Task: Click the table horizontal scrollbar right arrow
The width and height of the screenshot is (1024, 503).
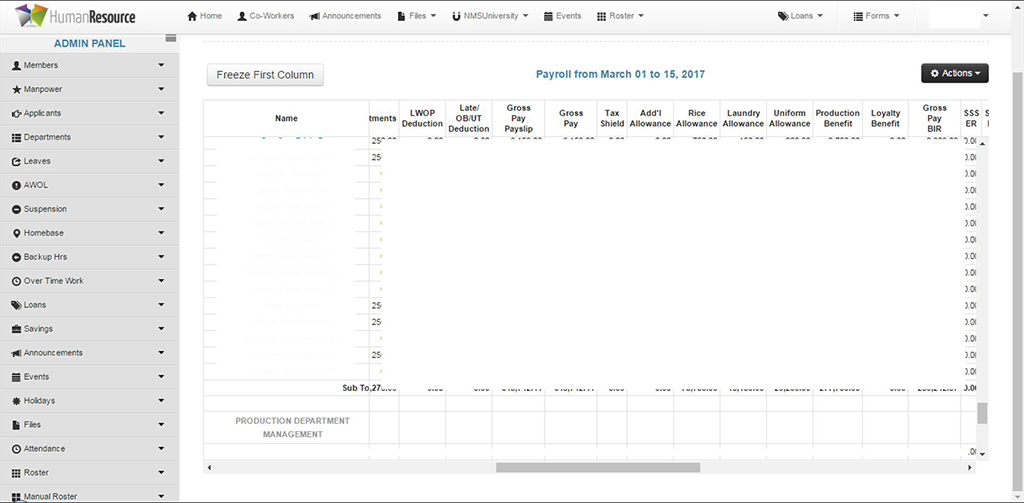Action: coord(970,468)
